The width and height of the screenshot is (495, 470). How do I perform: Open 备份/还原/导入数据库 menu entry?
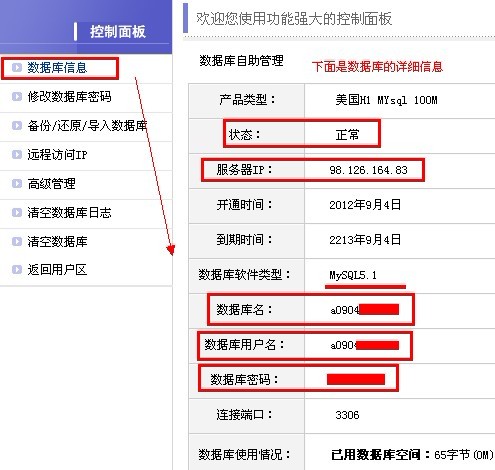87,126
